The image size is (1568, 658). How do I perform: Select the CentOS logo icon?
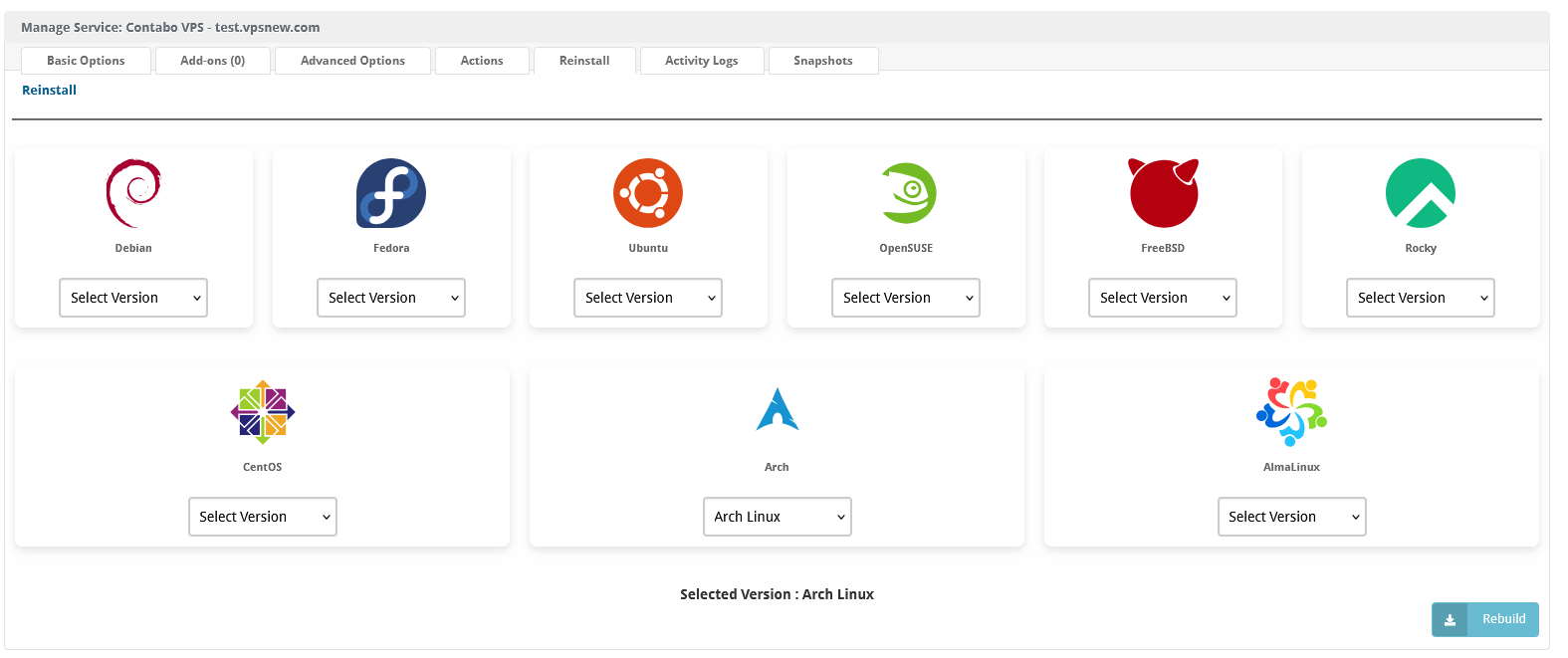point(263,412)
